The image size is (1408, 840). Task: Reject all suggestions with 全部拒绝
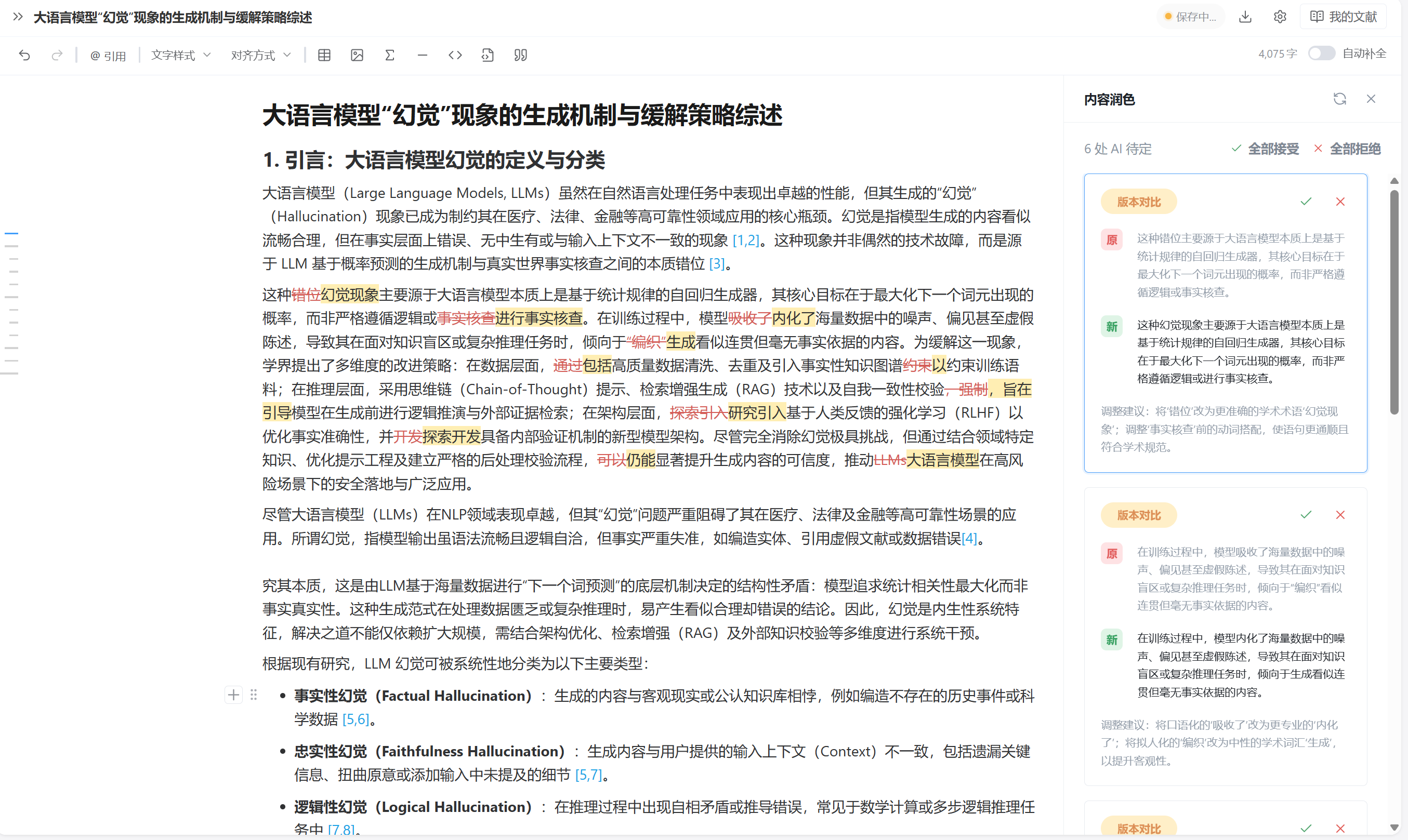tap(1347, 148)
